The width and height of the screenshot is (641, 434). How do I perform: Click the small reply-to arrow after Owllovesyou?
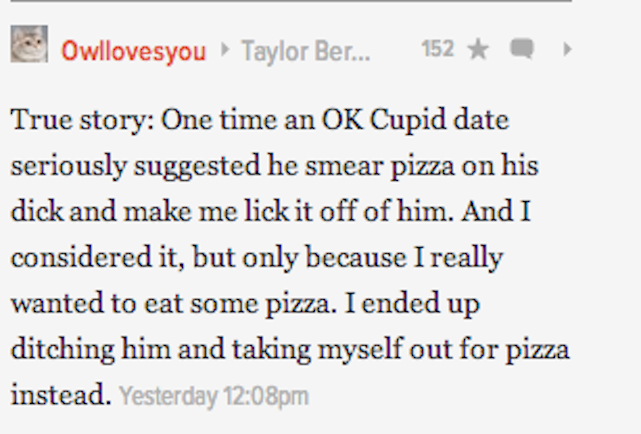click(225, 50)
